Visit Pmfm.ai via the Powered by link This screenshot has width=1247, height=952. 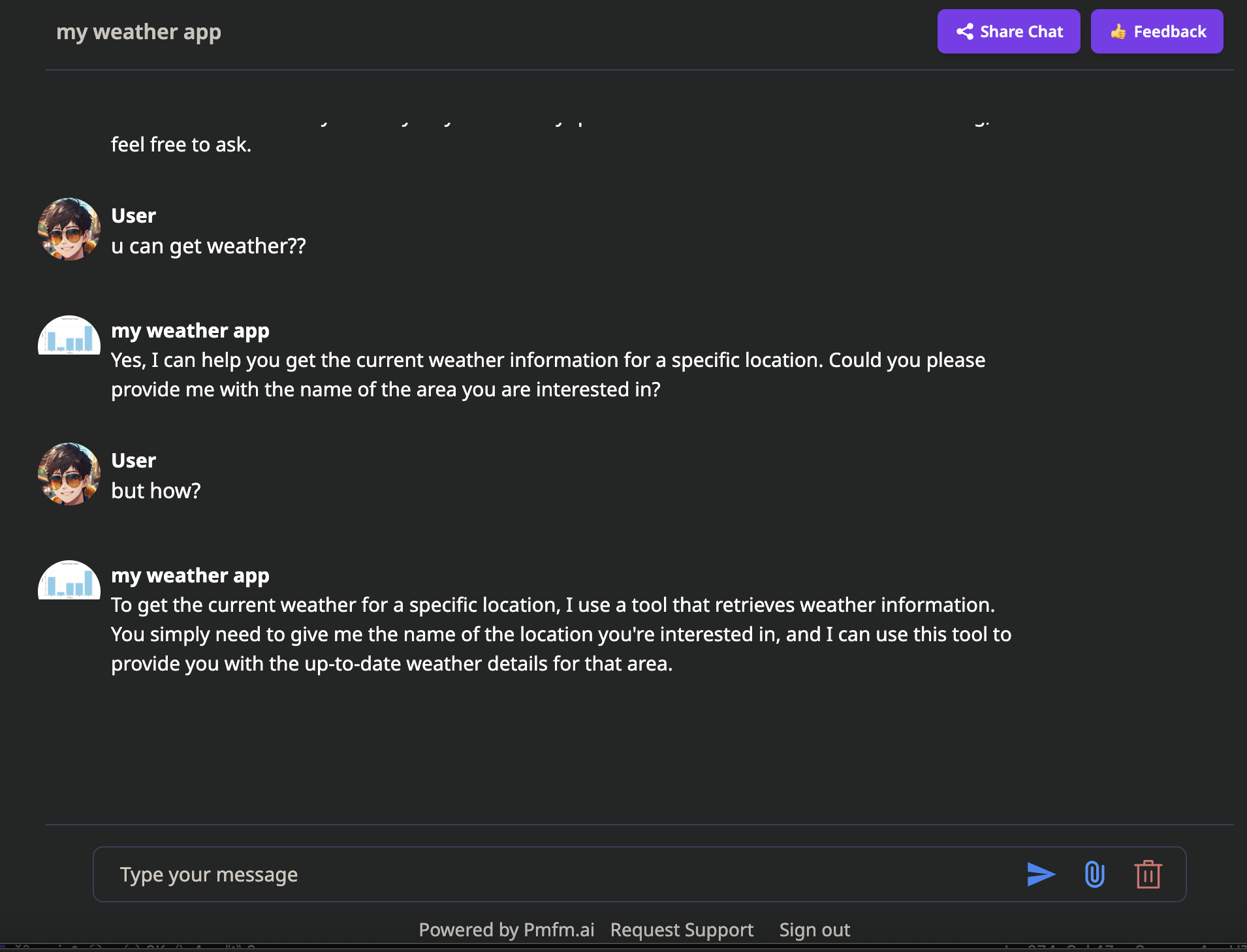(x=507, y=929)
